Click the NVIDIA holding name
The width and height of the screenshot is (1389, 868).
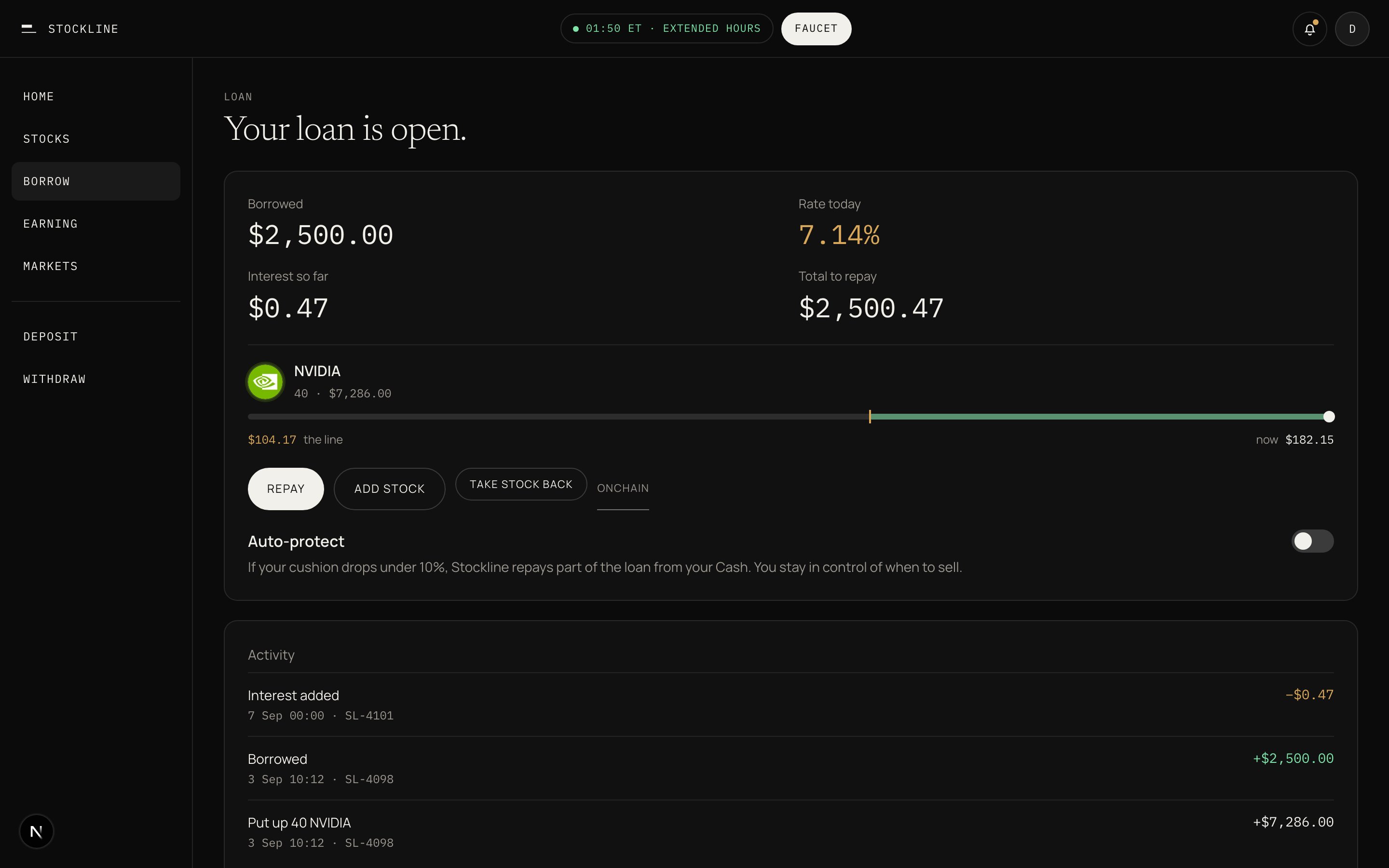coord(317,371)
